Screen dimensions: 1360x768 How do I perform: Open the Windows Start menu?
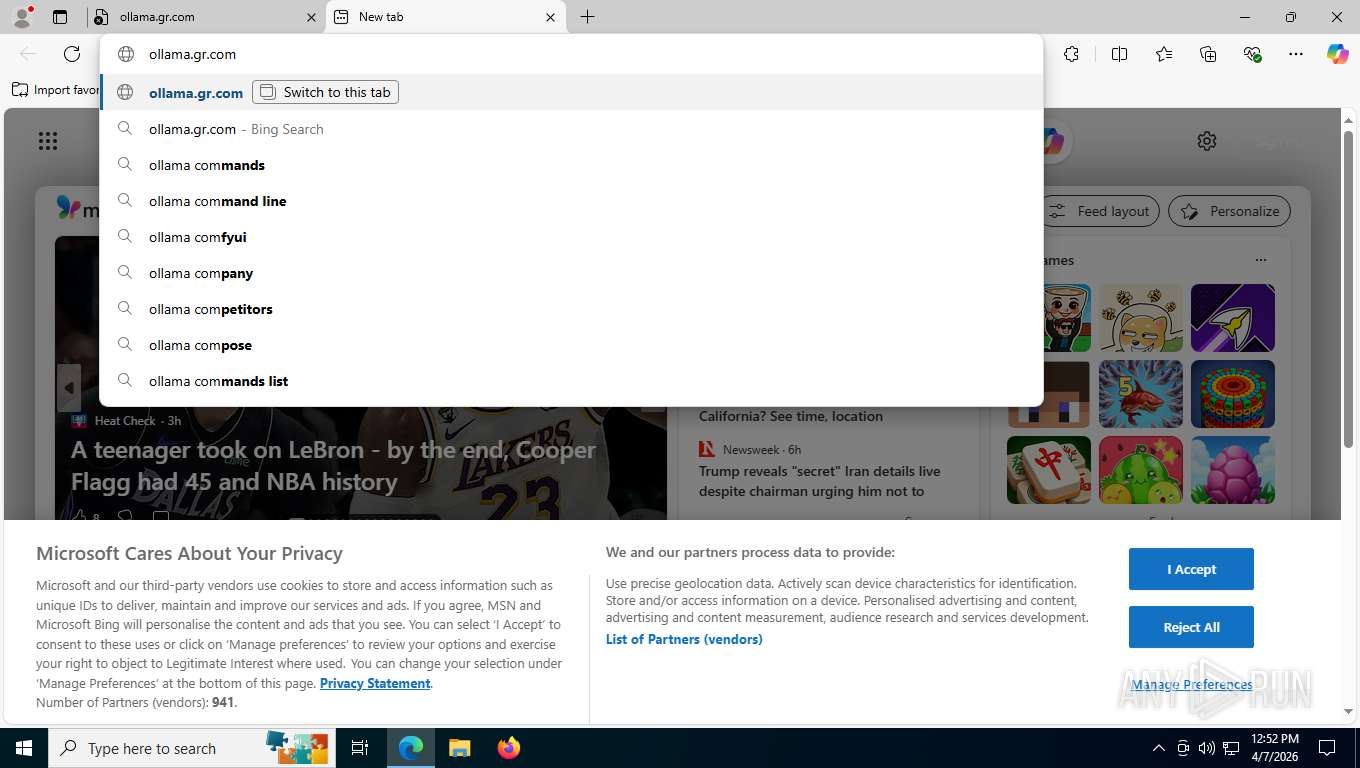click(x=23, y=748)
